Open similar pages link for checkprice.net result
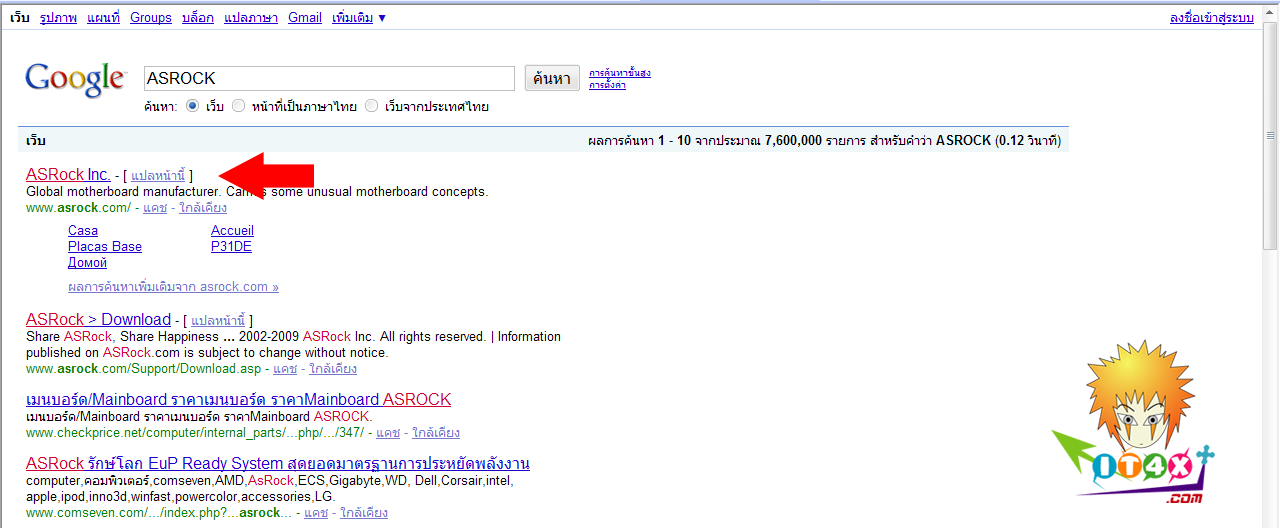 tap(436, 433)
